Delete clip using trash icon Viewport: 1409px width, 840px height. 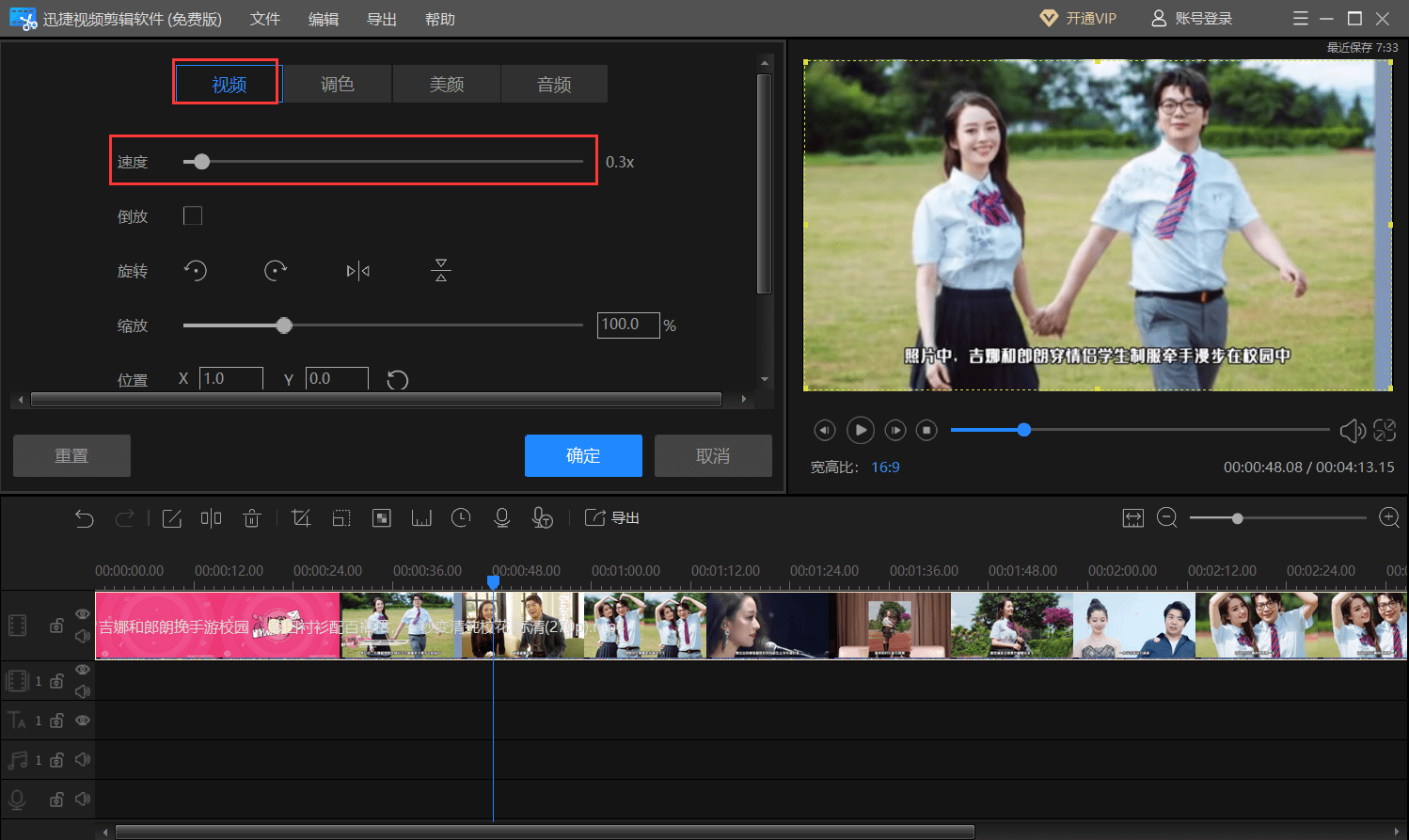click(x=252, y=518)
